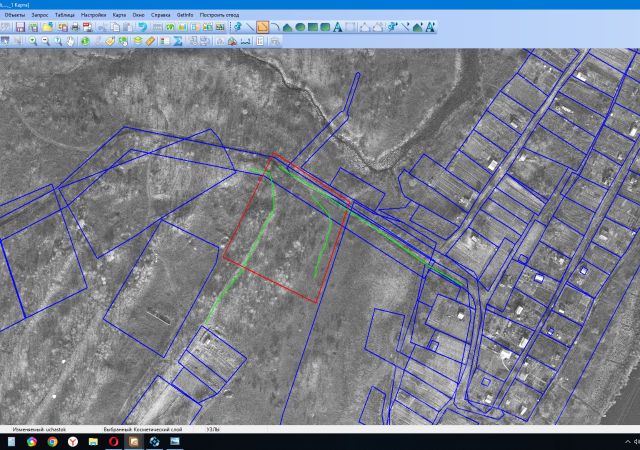
Task: Open the Text style settings
Action: point(430,27)
